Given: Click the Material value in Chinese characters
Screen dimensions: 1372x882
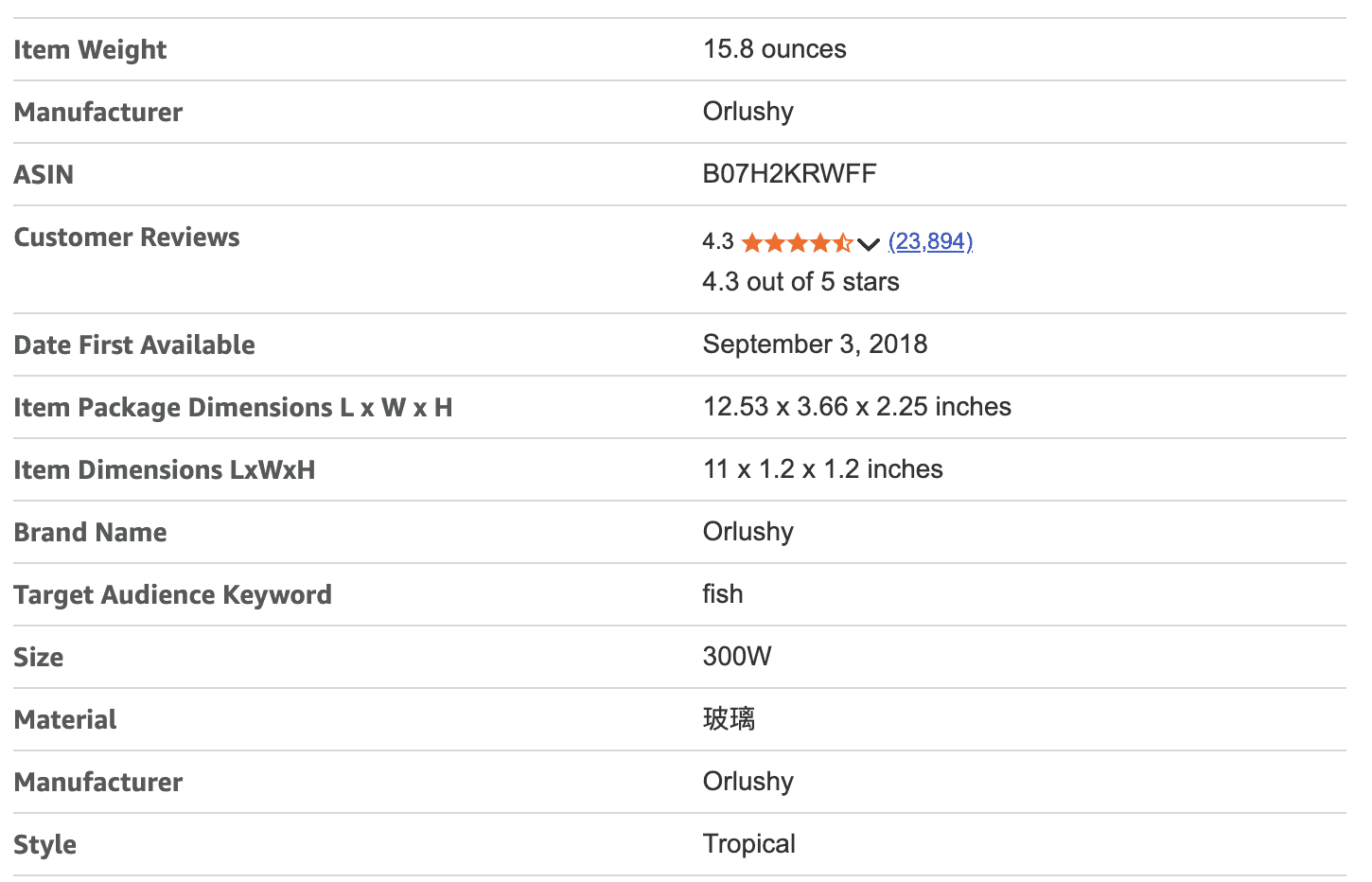Looking at the screenshot, I should 729,719.
